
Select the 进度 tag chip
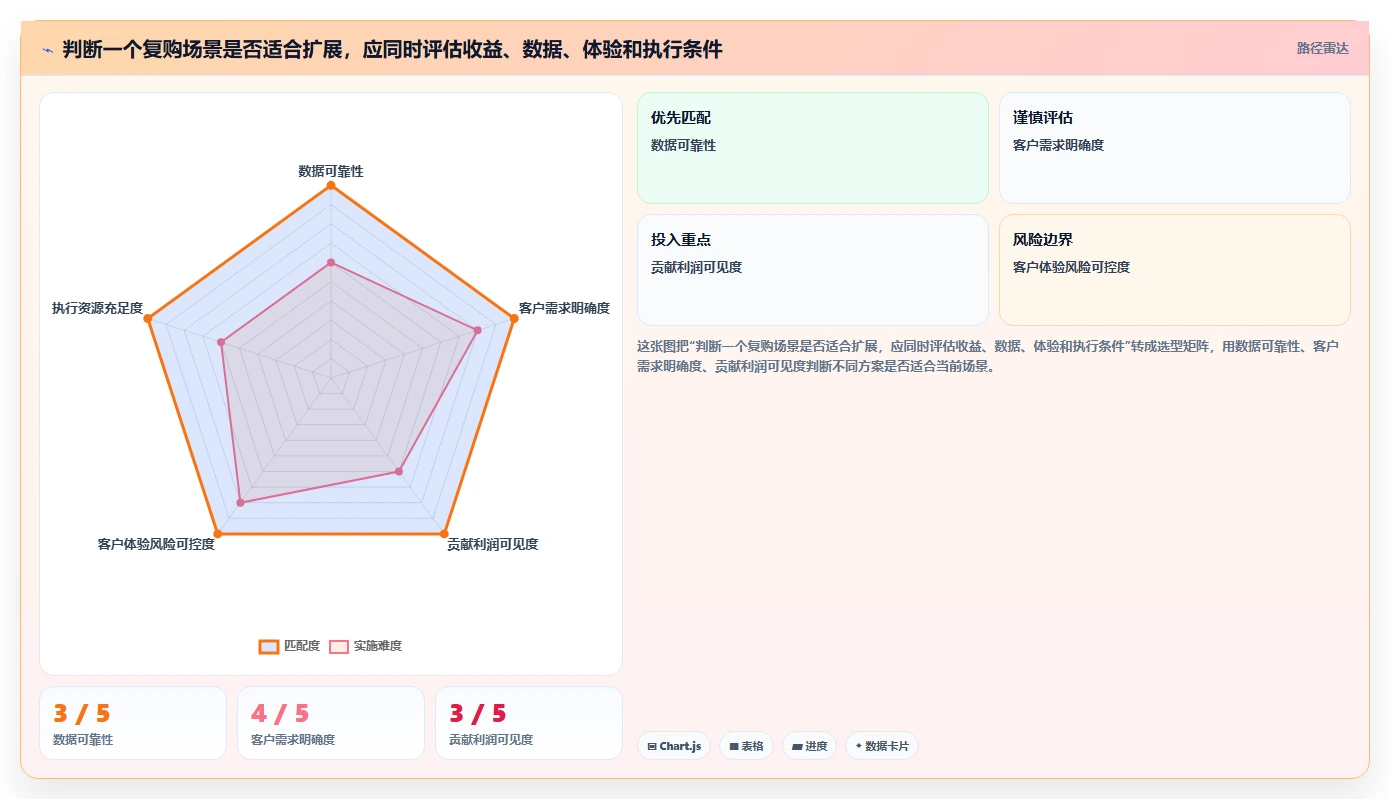[809, 746]
